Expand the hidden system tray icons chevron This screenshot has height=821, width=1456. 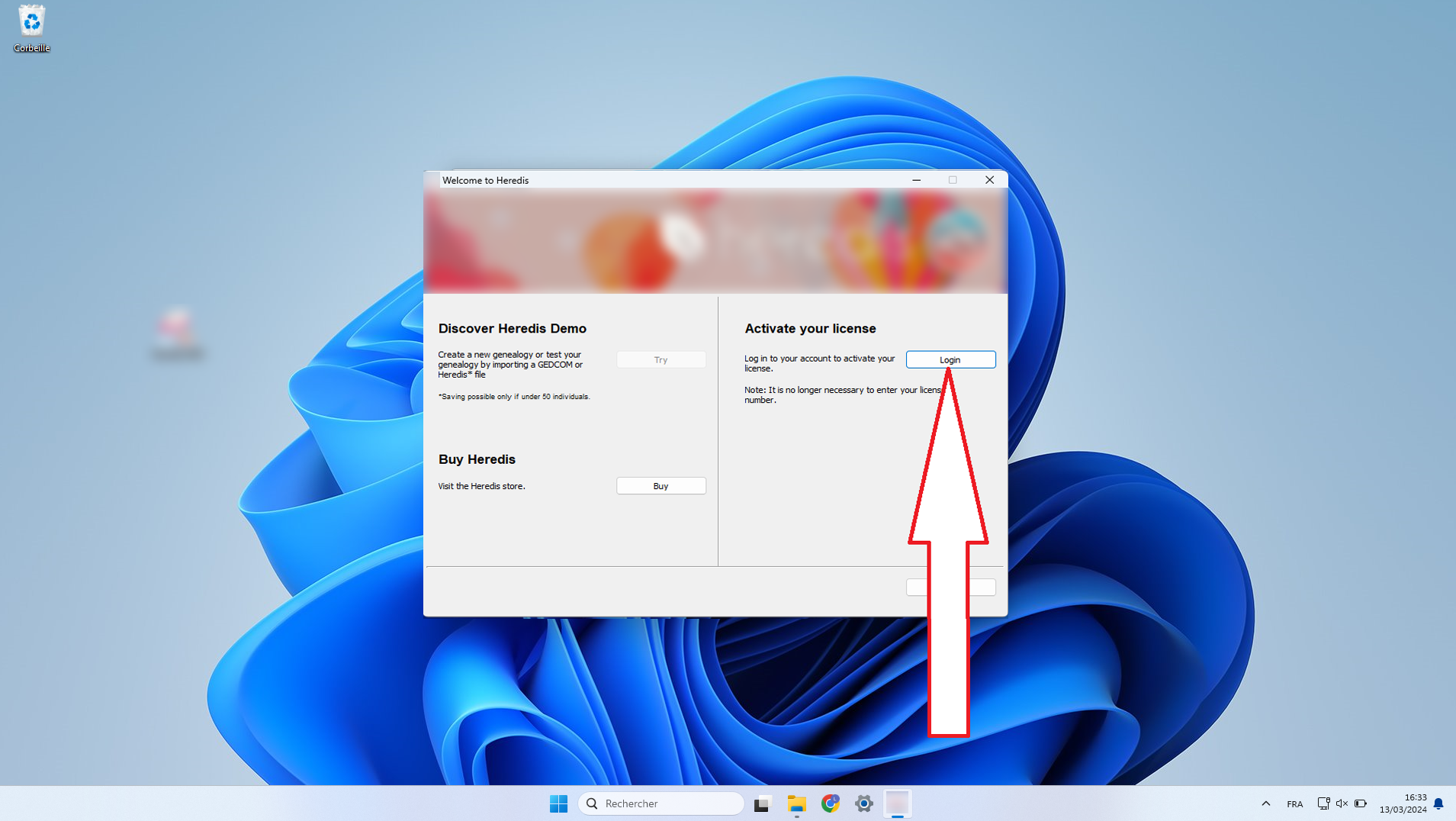click(x=1265, y=803)
